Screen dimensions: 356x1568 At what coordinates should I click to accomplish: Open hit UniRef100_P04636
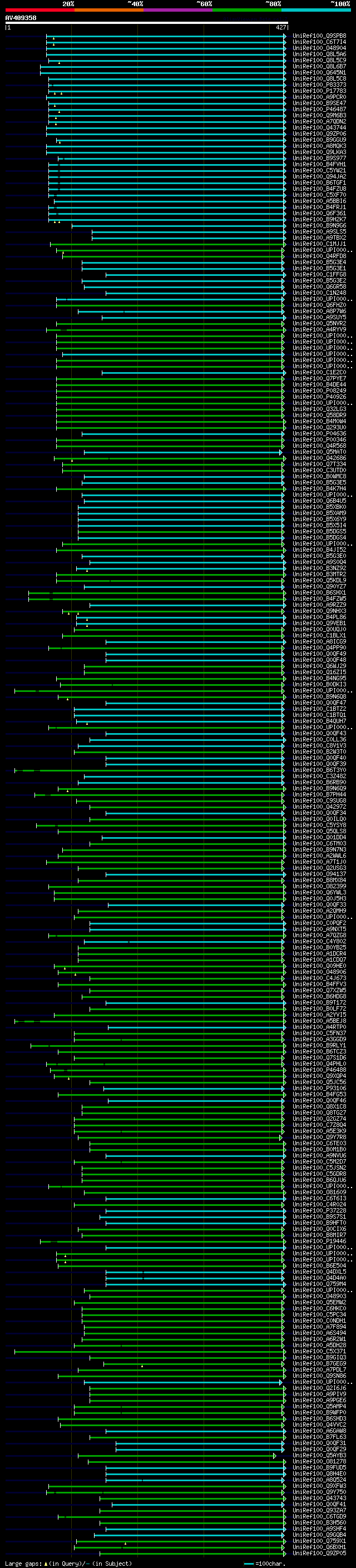tap(319, 433)
